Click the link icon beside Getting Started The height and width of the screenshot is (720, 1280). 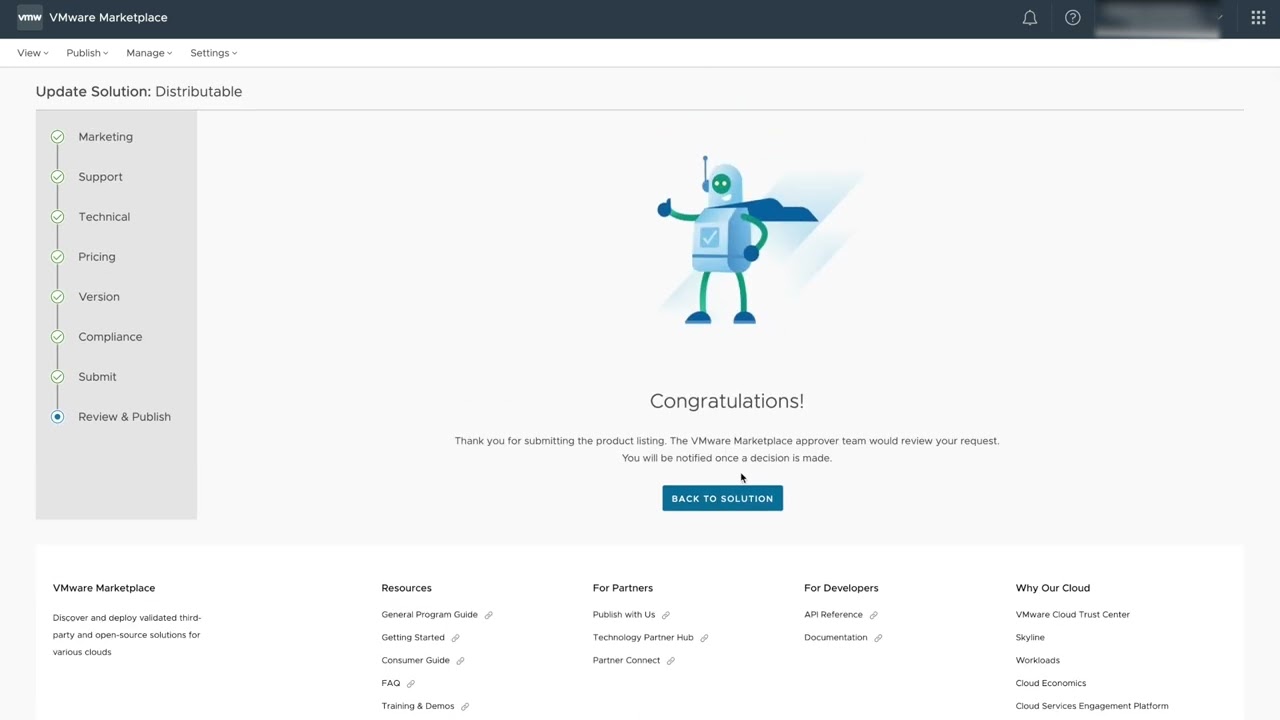tap(455, 638)
